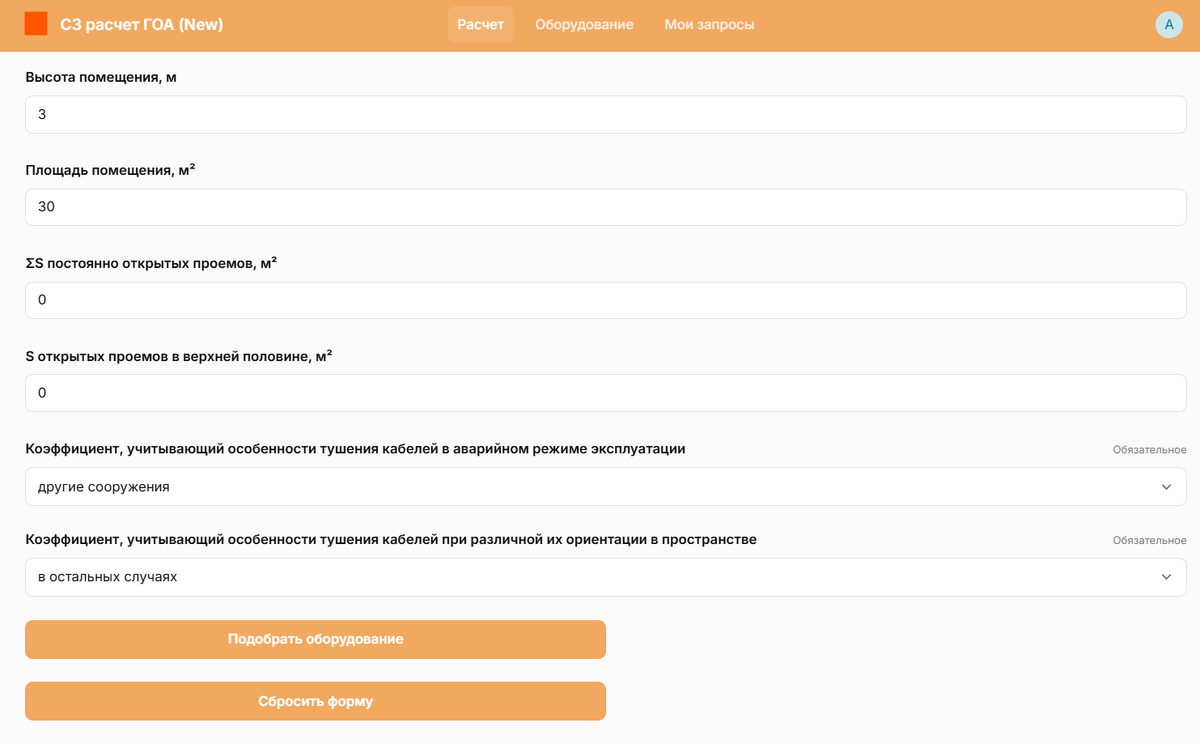This screenshot has width=1200, height=744.
Task: Click Обязательное tag above другие сооружения
Action: coord(1149,450)
